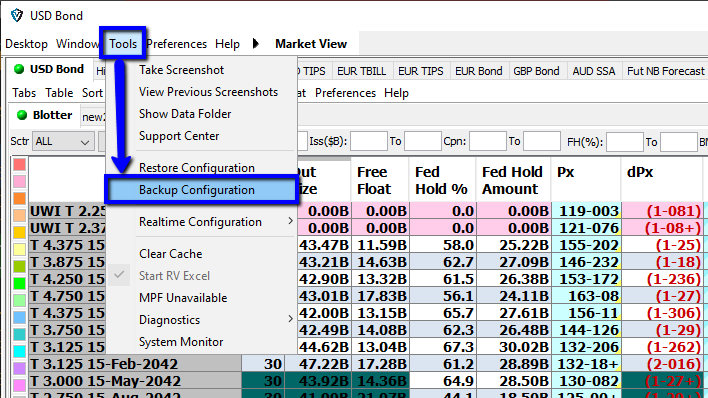Switch to the EUR TBILL tab
The image size is (708, 398).
(x=362, y=71)
